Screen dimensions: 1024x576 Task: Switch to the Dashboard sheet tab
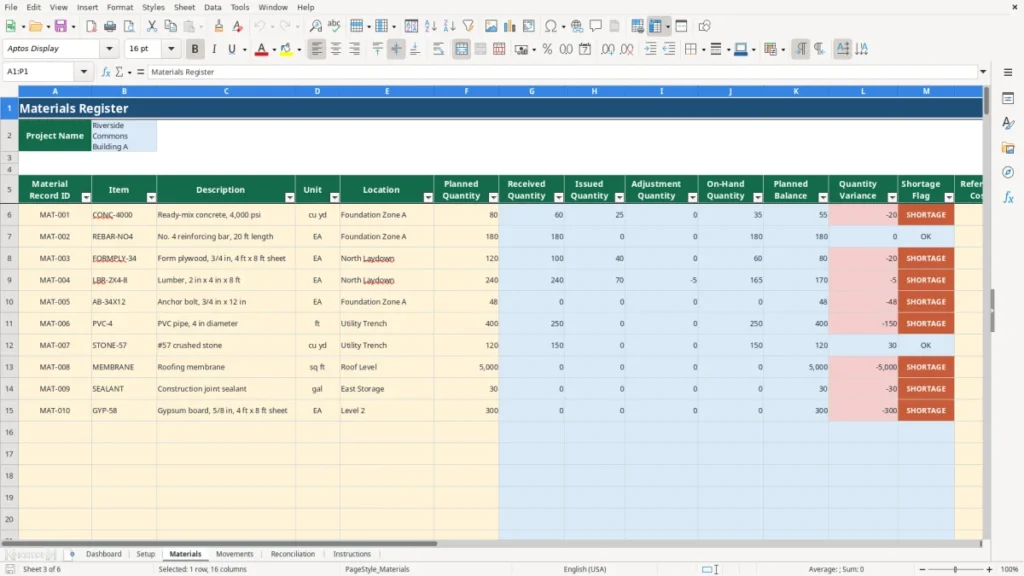pyautogui.click(x=103, y=554)
